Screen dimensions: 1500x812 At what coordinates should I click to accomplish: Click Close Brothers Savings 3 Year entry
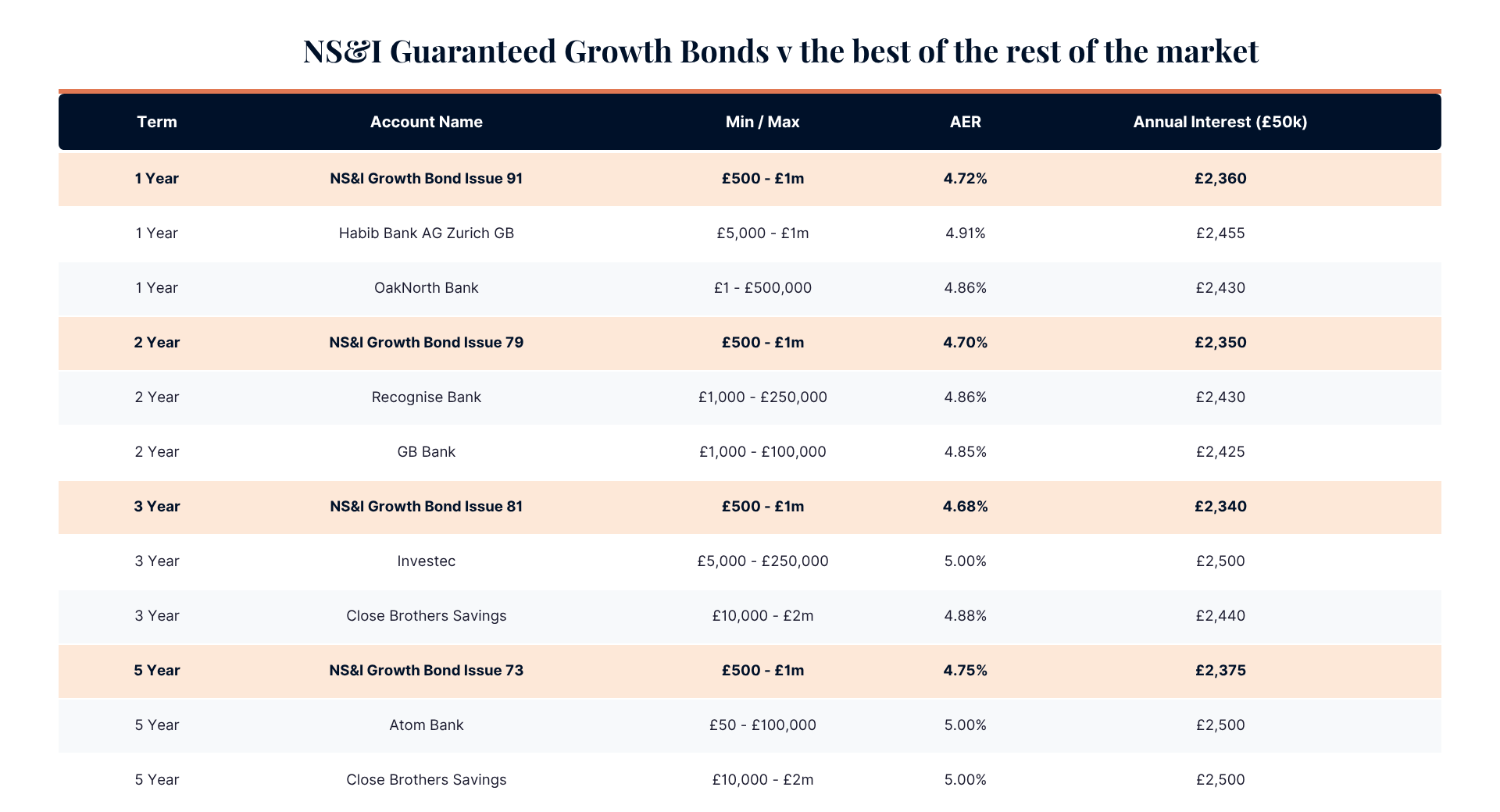(427, 615)
